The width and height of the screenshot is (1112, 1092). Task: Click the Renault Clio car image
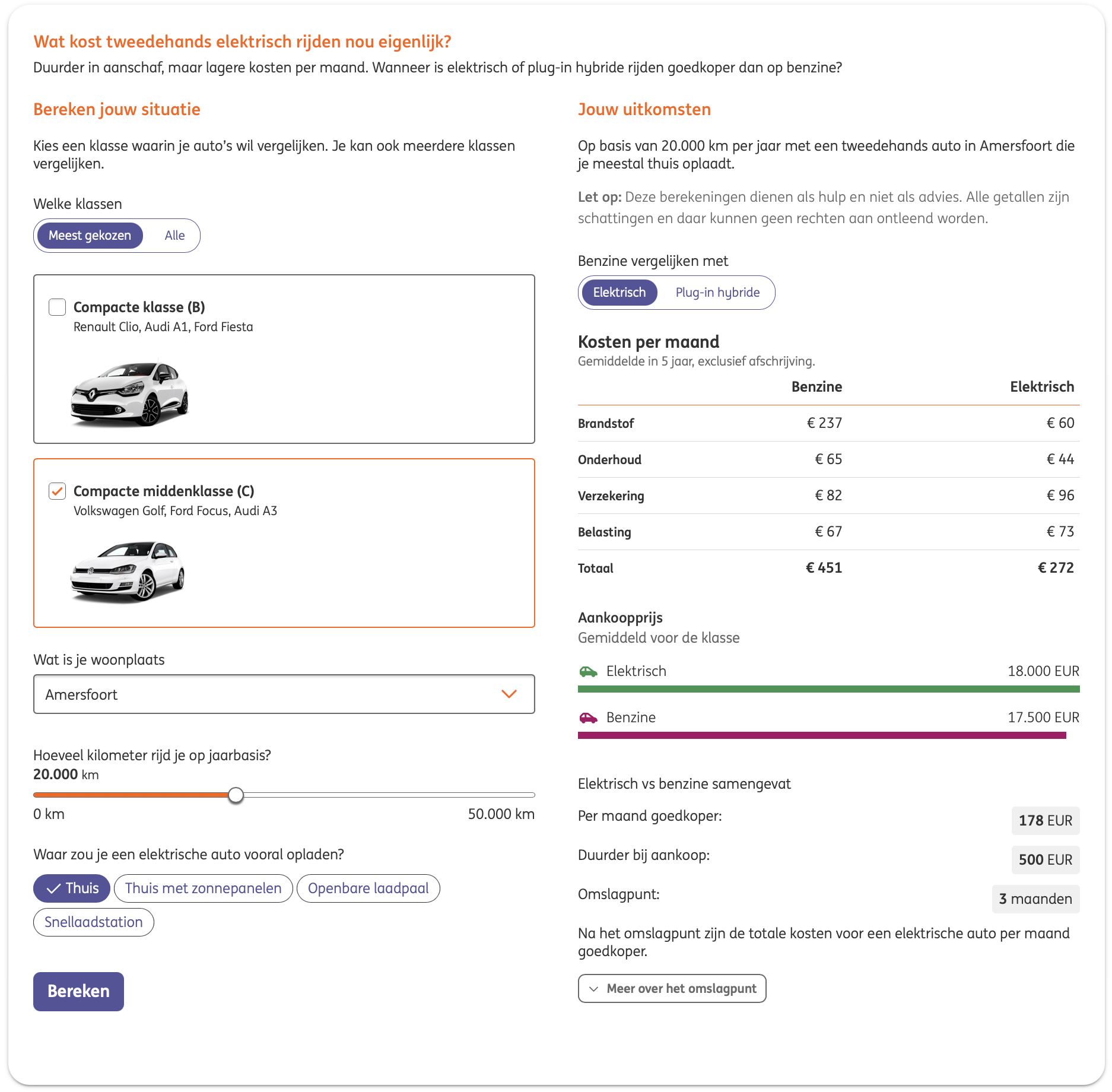click(129, 393)
